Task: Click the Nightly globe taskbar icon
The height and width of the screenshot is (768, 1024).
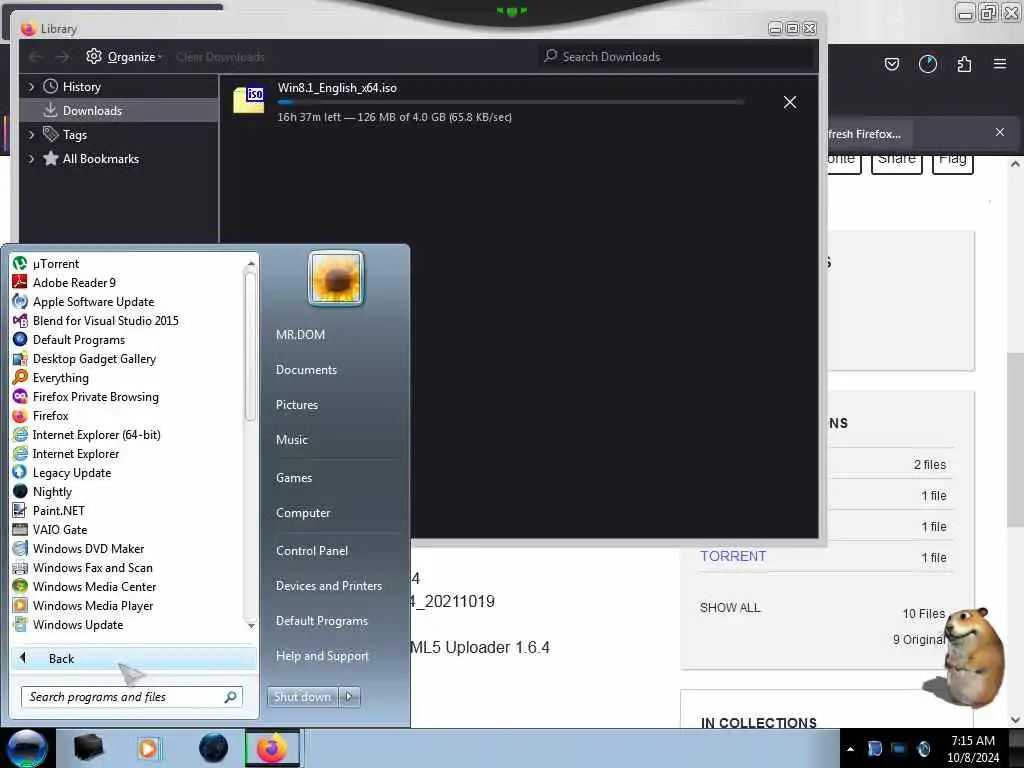Action: (213, 748)
